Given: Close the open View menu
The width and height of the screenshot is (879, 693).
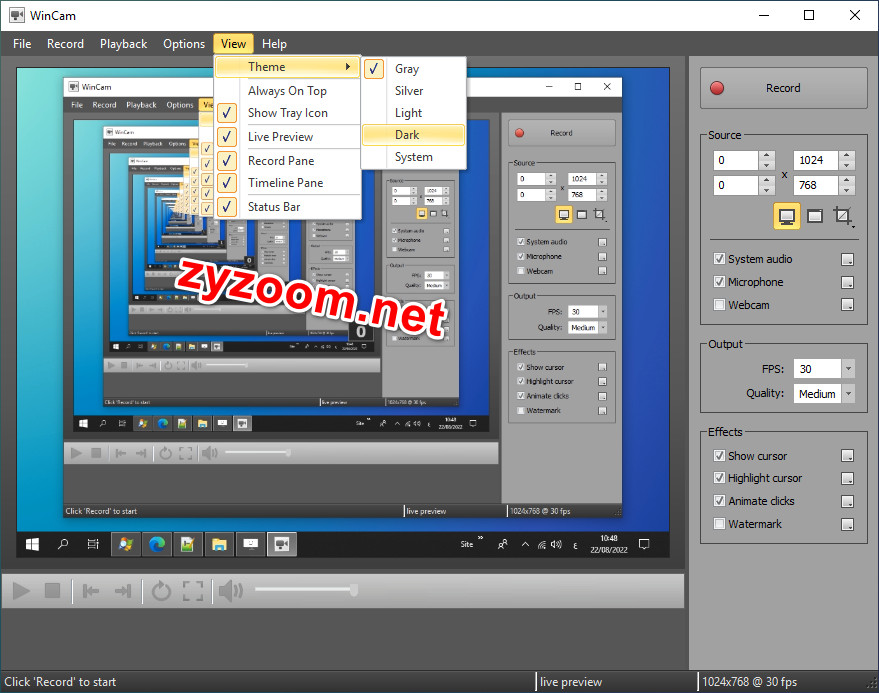Looking at the screenshot, I should click(233, 44).
